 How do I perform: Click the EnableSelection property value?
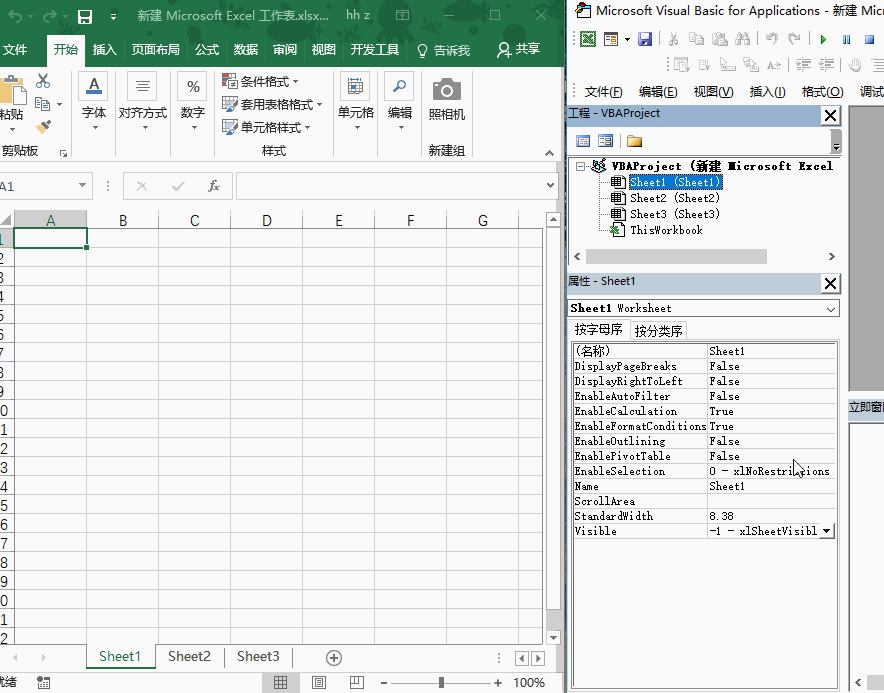point(771,471)
